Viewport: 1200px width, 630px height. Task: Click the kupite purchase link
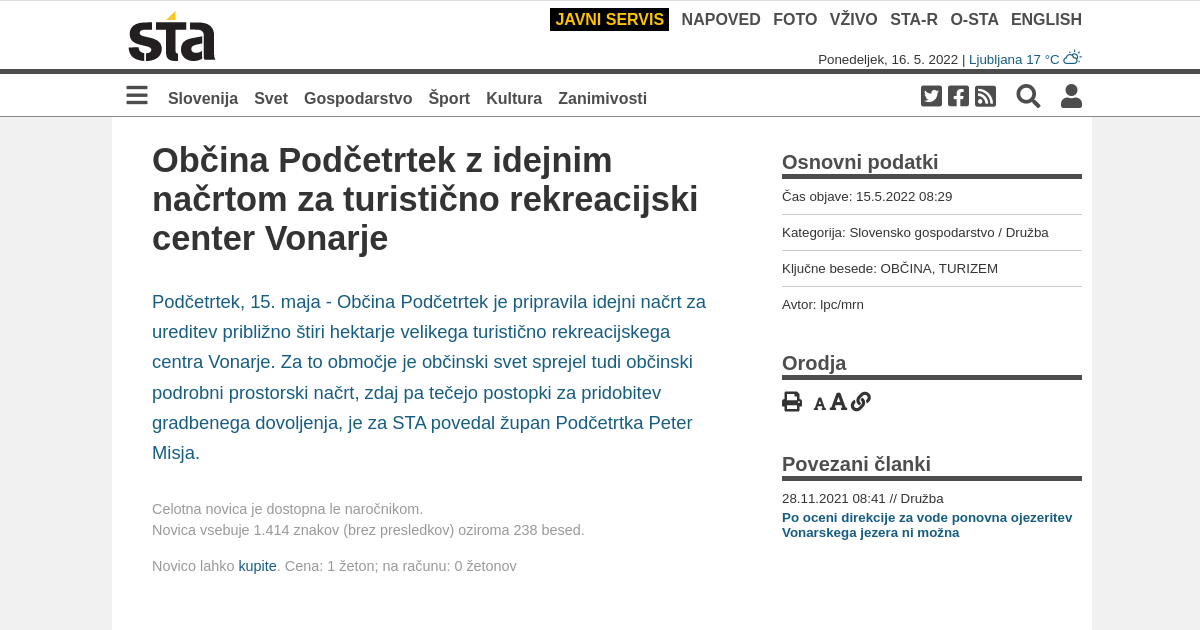(x=257, y=566)
